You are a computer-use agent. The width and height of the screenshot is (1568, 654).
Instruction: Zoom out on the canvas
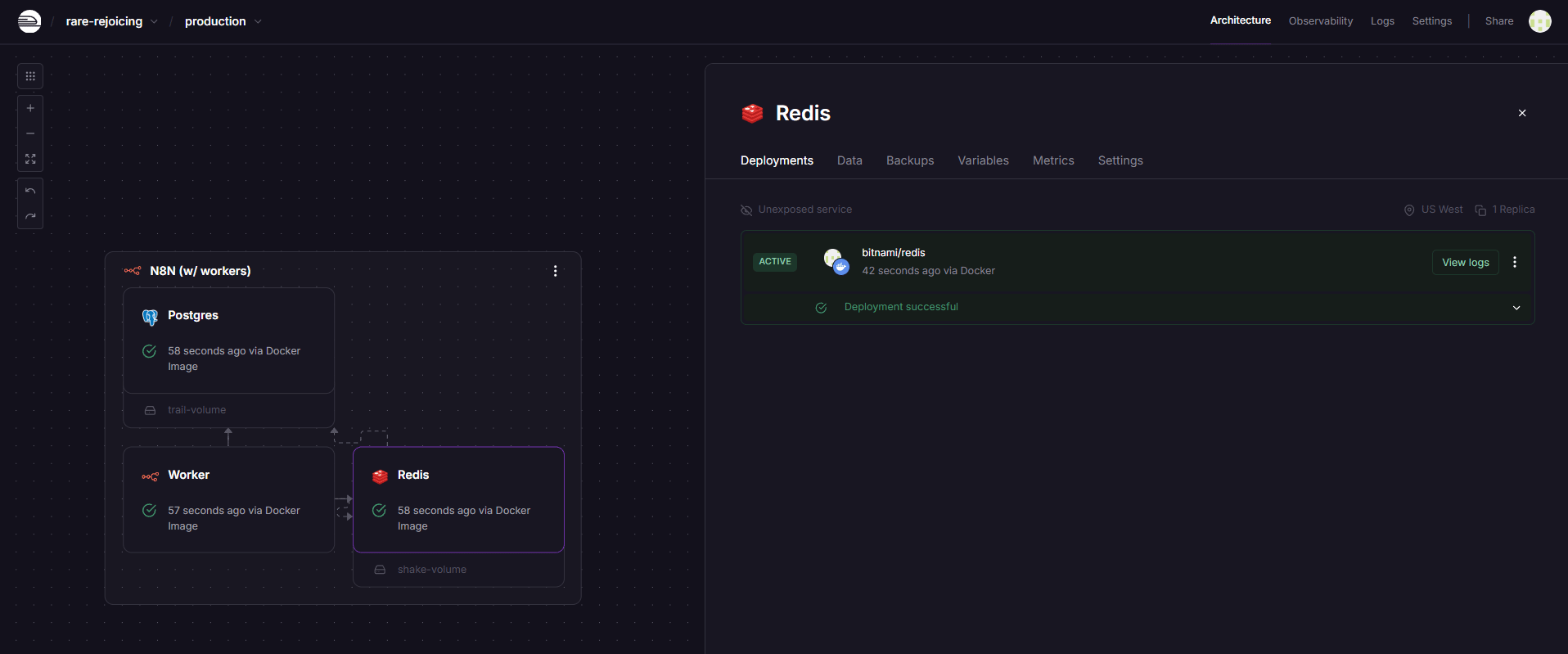pyautogui.click(x=30, y=133)
